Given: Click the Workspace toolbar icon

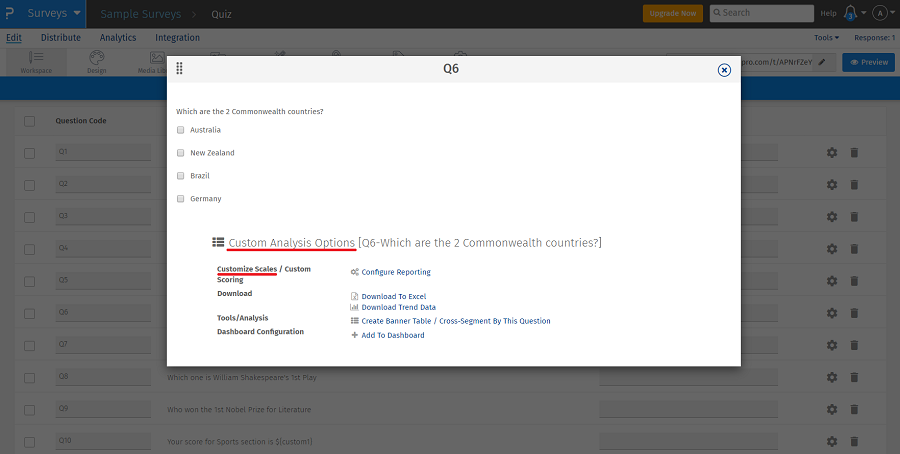Looking at the screenshot, I should pyautogui.click(x=36, y=62).
